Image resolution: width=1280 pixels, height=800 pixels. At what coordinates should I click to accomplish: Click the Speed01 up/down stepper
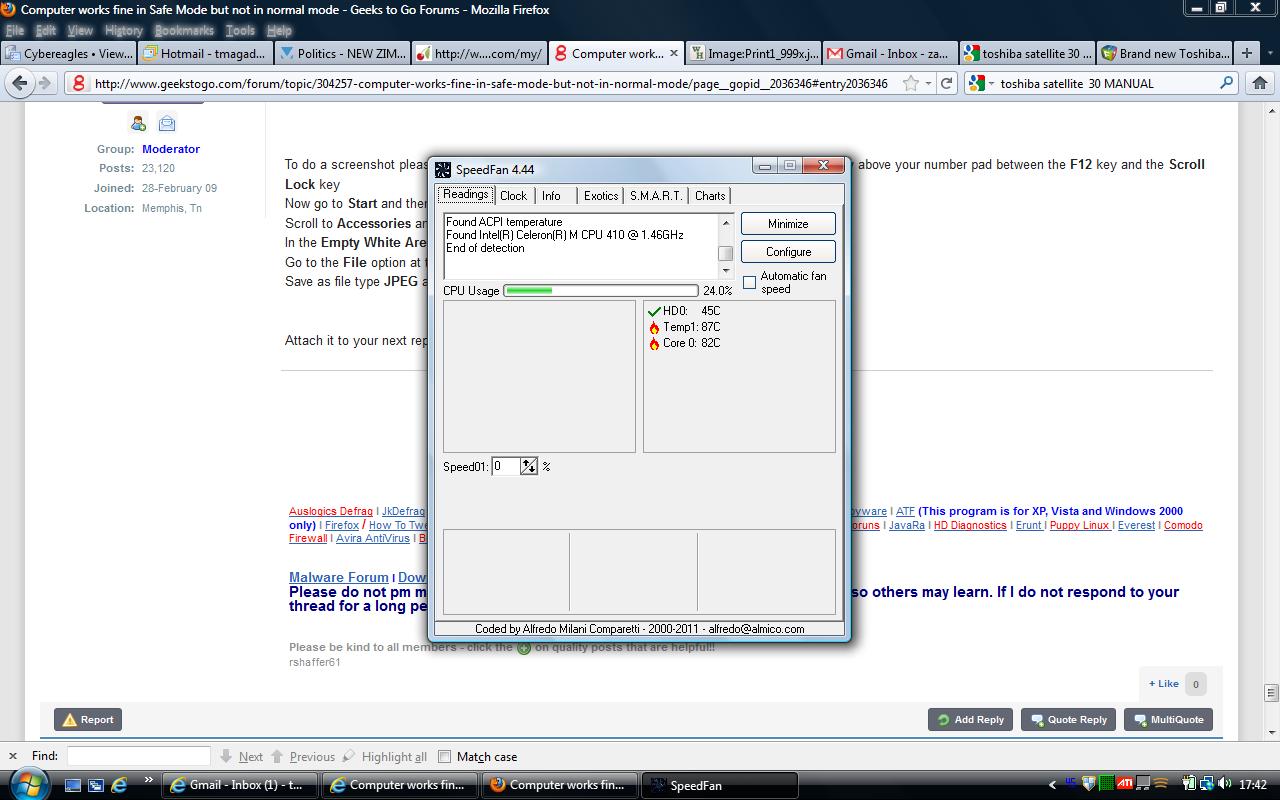(x=528, y=466)
